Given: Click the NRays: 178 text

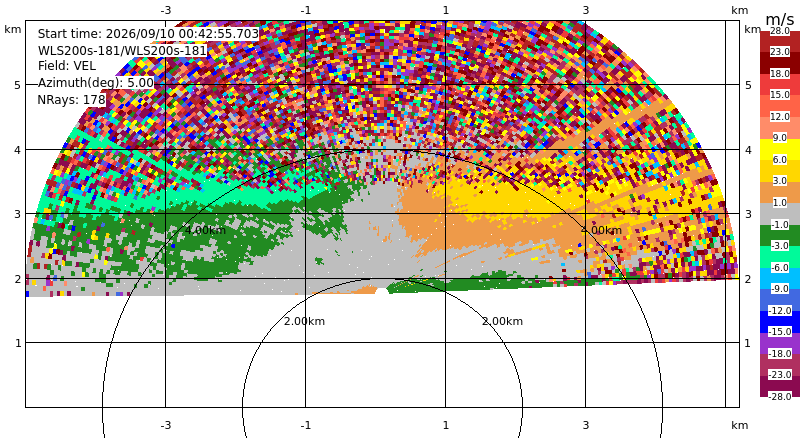Looking at the screenshot, I should 71,99.
